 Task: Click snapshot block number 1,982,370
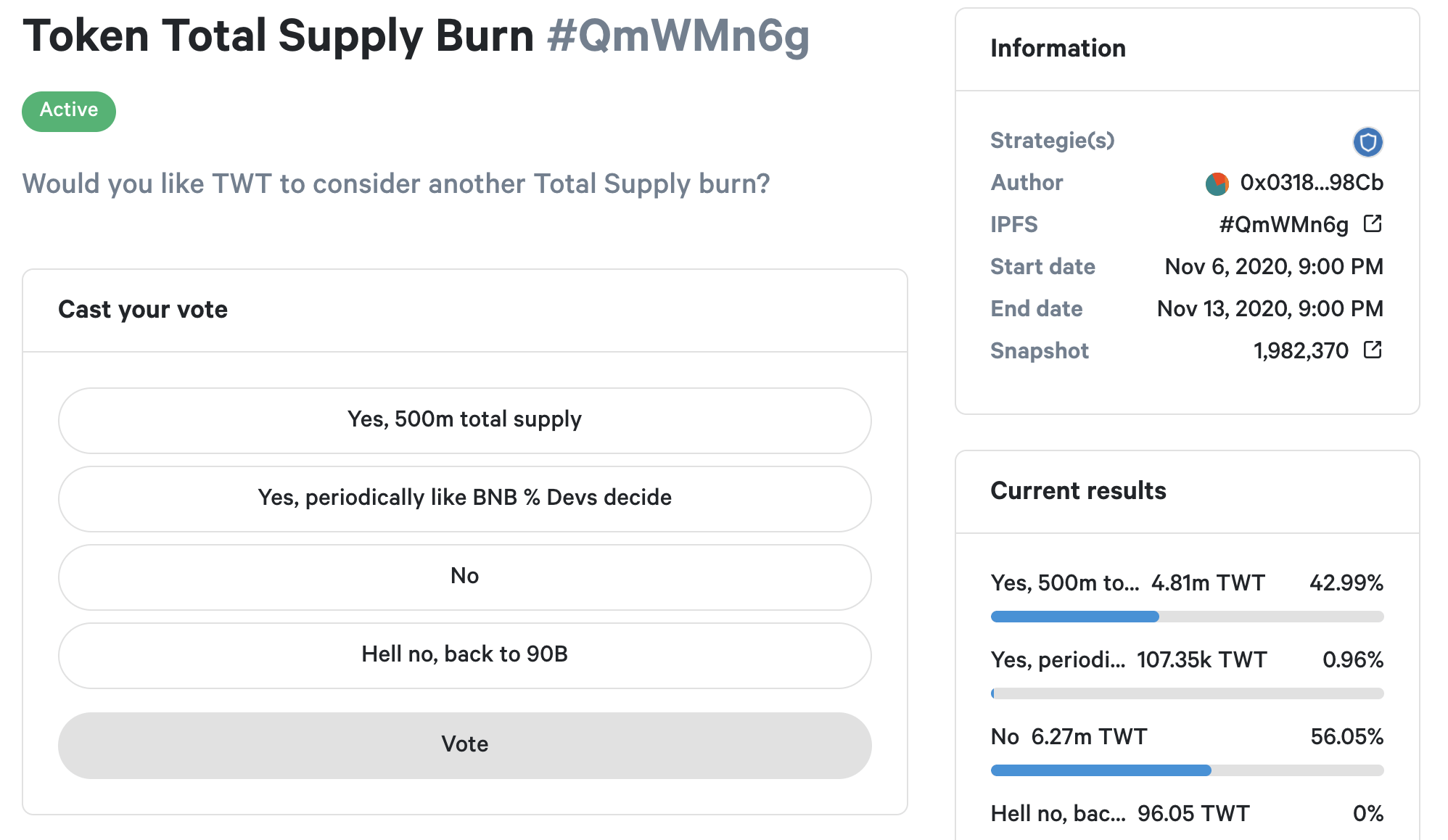1300,351
